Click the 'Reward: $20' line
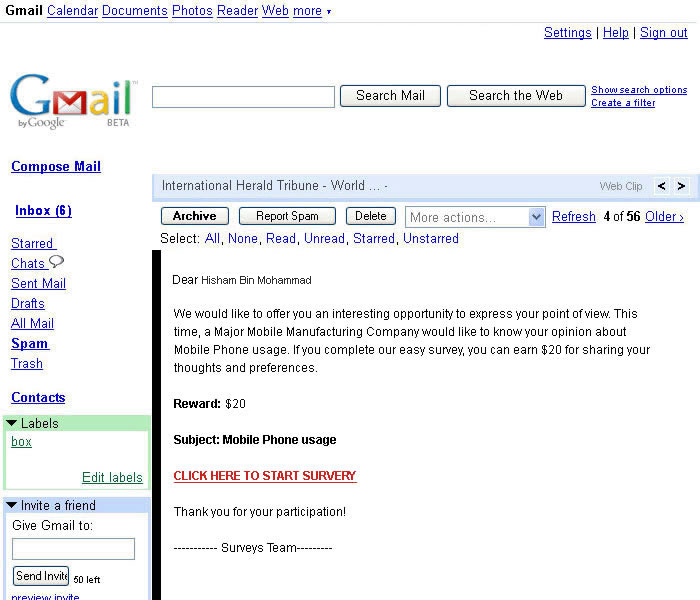 (209, 404)
